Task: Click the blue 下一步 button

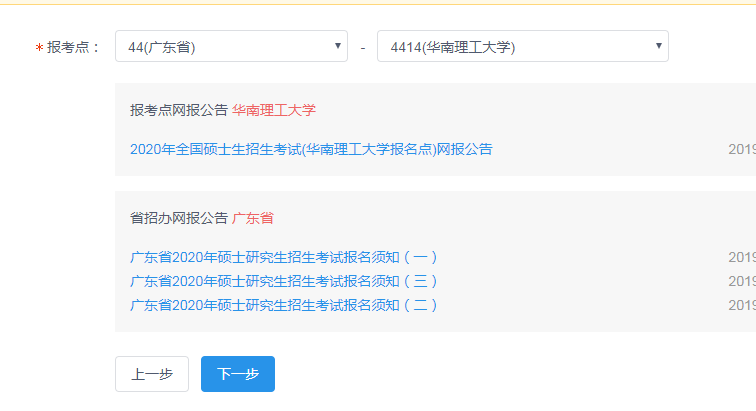Action: [x=238, y=374]
